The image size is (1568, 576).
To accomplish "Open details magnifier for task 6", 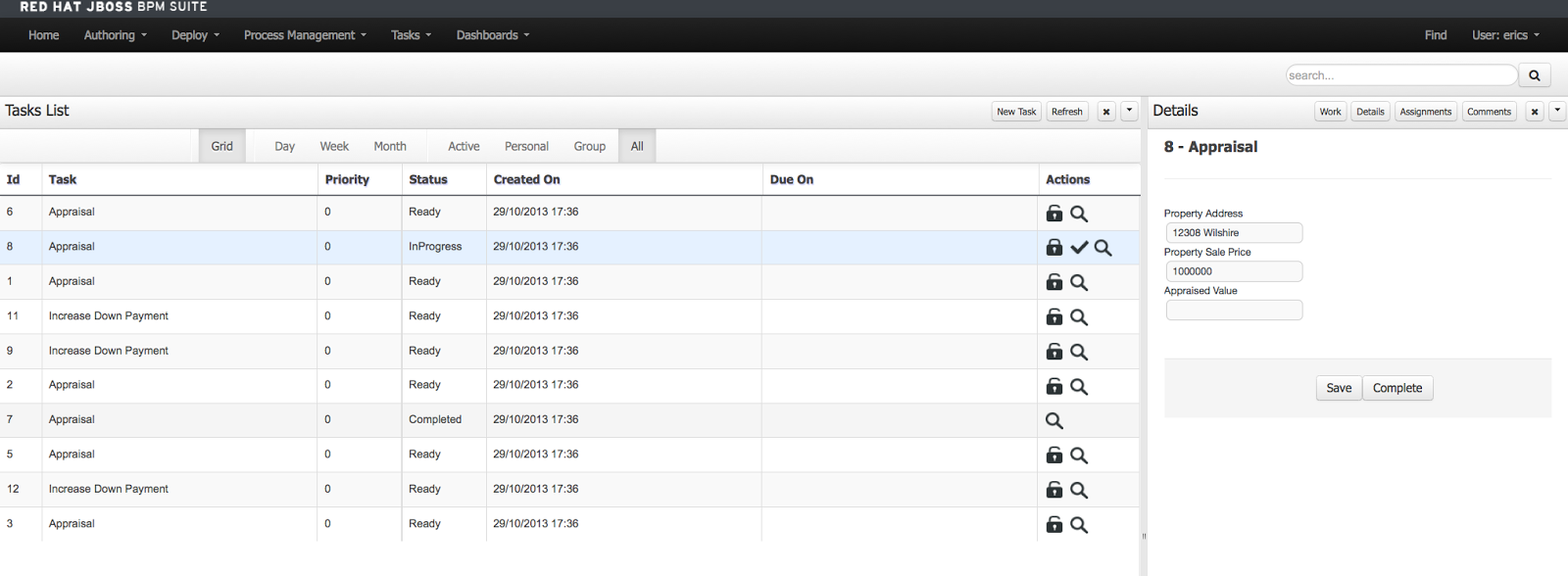I will click(1079, 214).
